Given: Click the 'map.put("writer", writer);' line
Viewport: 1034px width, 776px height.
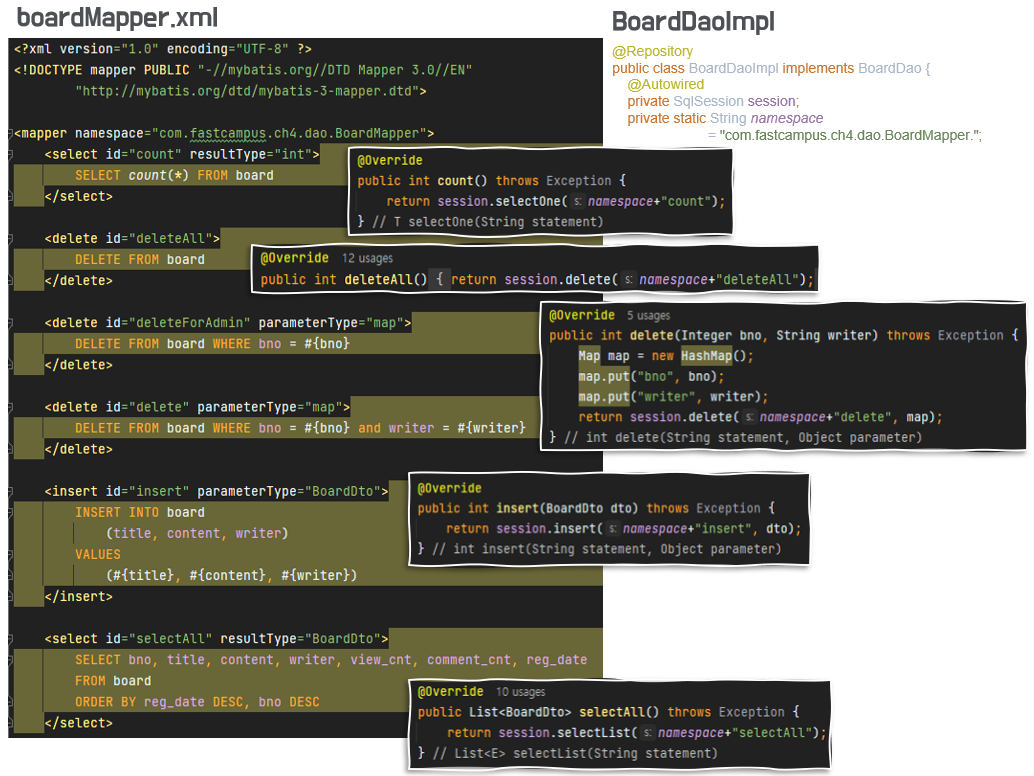Looking at the screenshot, I should point(673,397).
